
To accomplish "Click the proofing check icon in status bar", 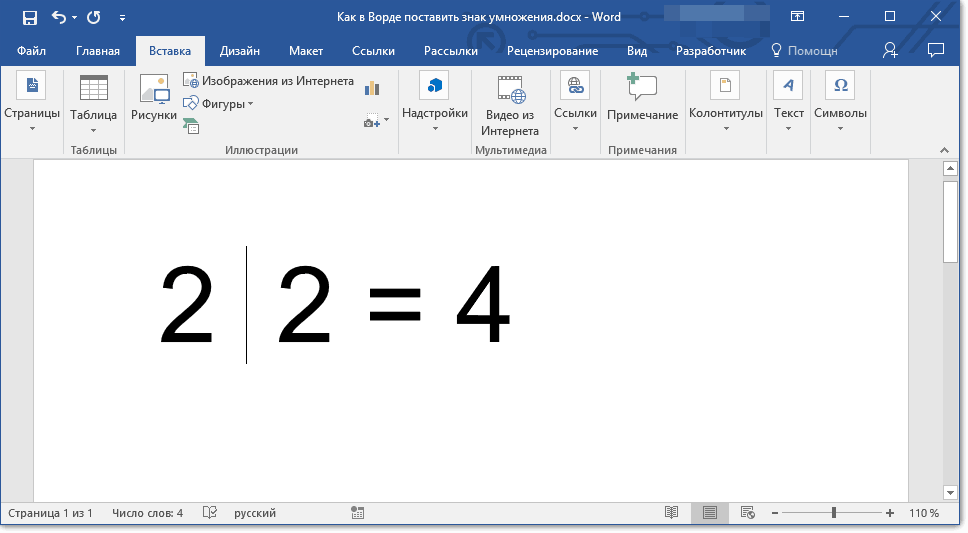I will point(210,513).
